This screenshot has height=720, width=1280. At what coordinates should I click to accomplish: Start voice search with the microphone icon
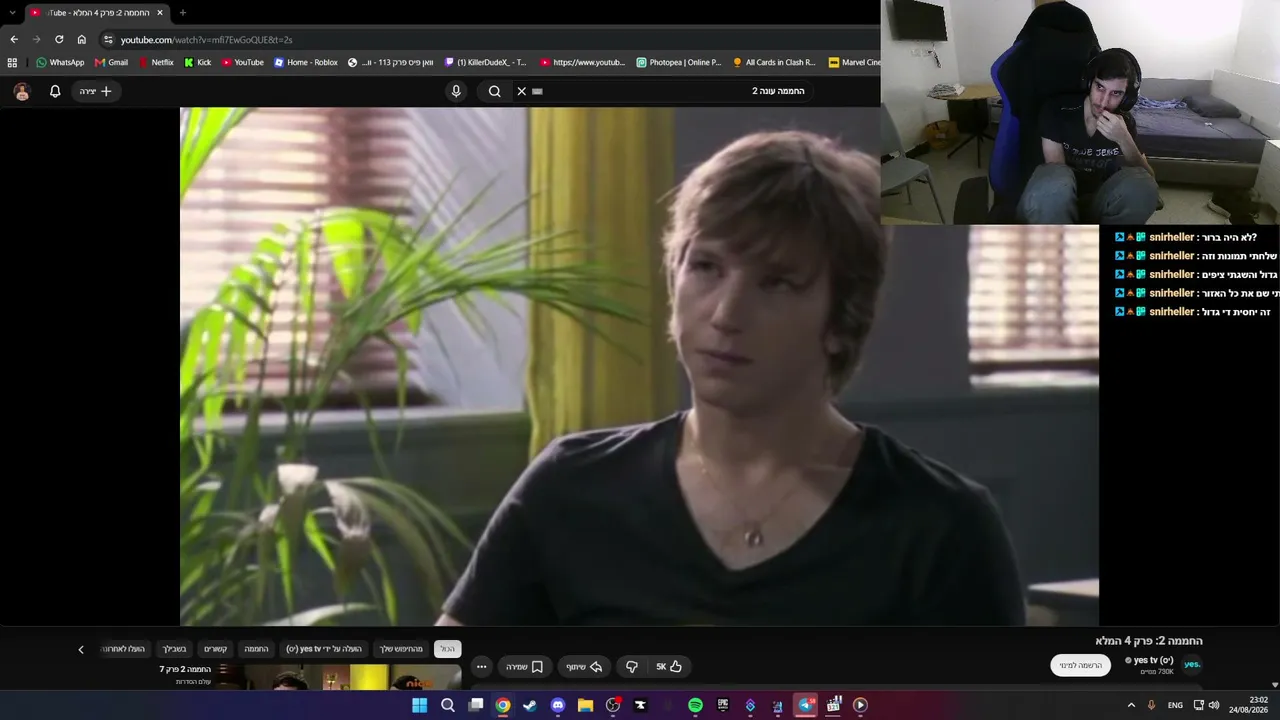tap(456, 91)
